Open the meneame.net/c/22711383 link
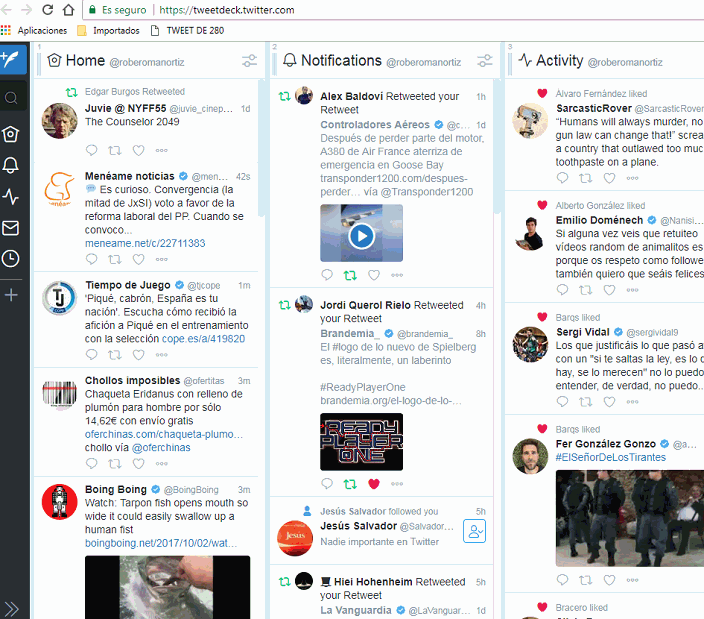This screenshot has height=619, width=704. point(145,243)
